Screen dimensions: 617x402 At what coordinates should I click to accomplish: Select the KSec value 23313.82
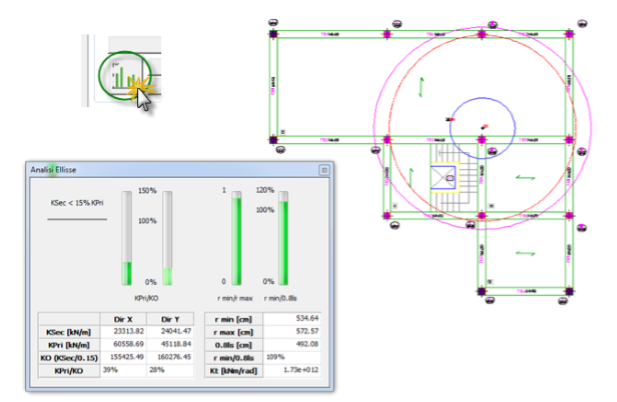point(129,331)
